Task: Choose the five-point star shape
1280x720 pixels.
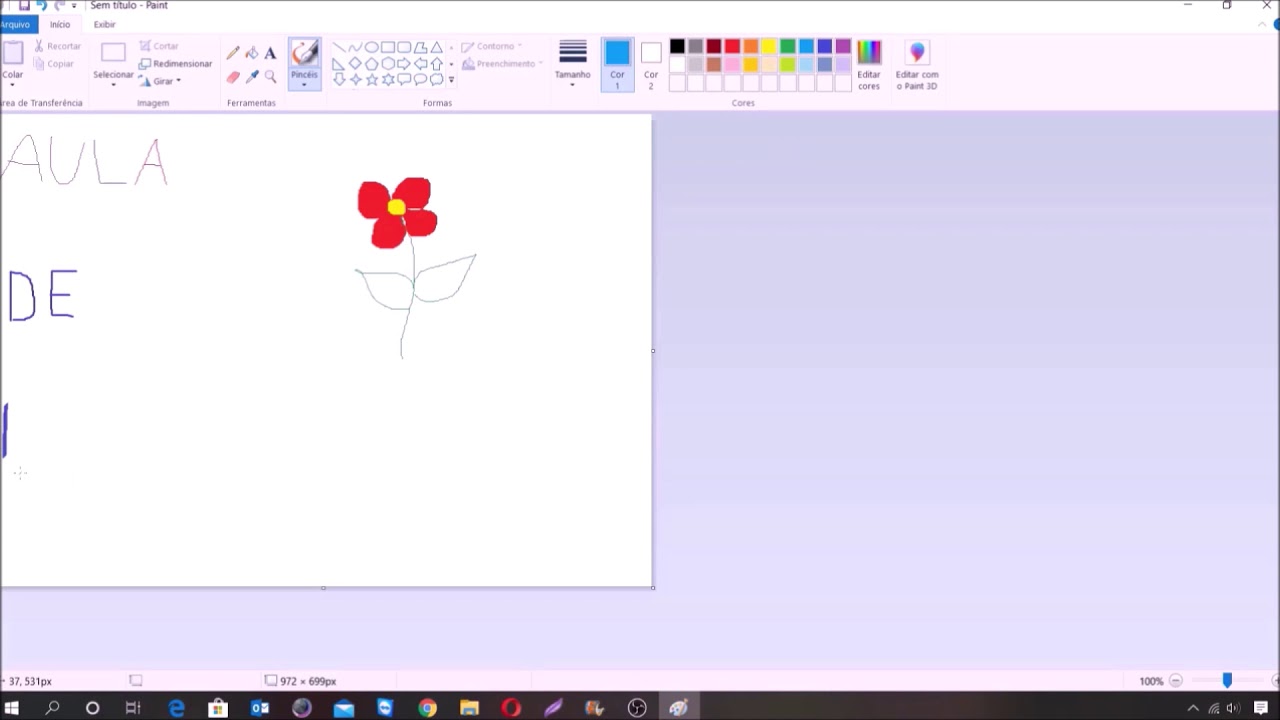Action: click(371, 79)
